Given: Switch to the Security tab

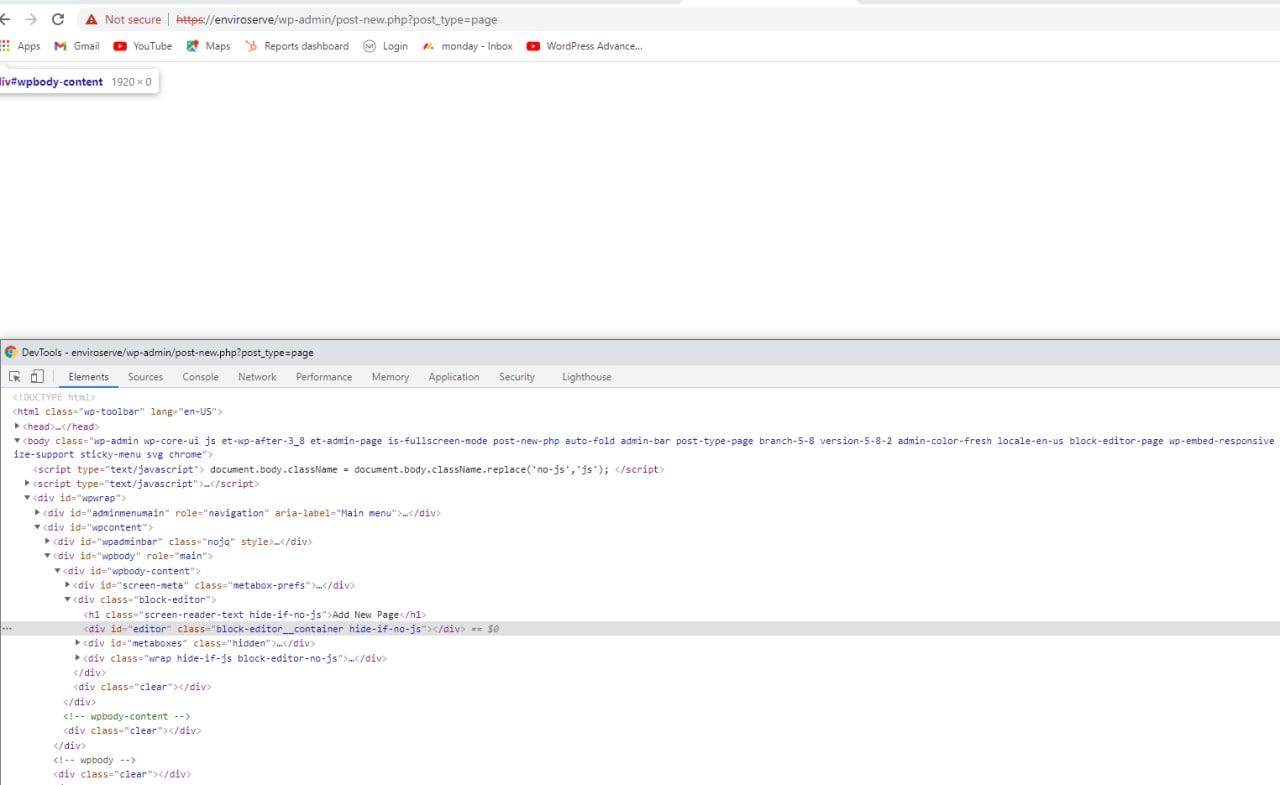Looking at the screenshot, I should (517, 377).
